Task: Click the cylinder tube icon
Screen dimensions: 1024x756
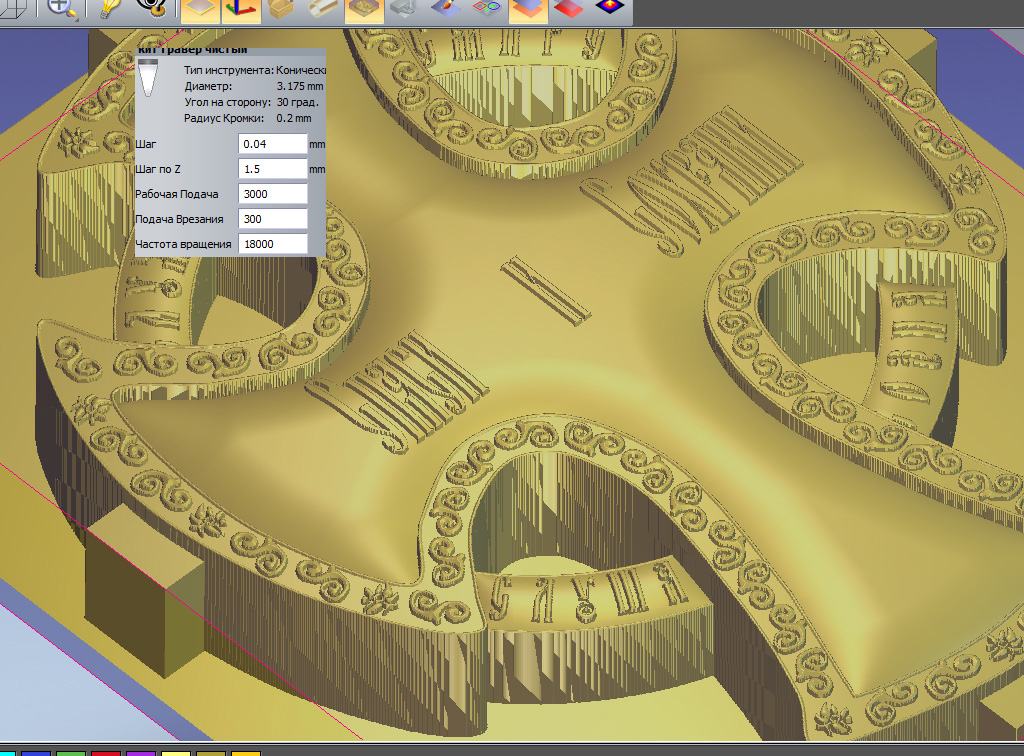Action: (323, 8)
